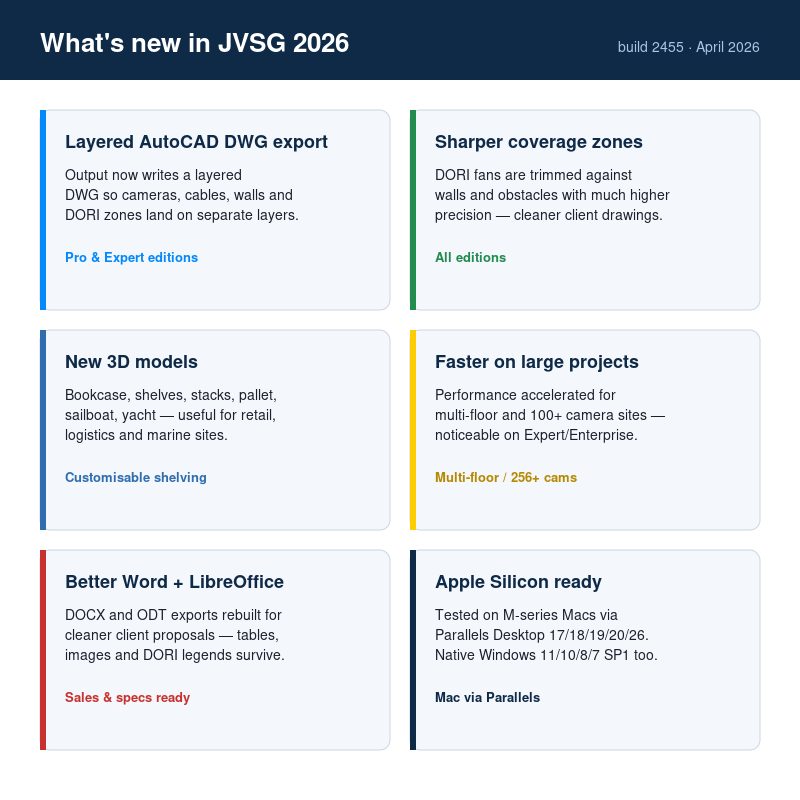The height and width of the screenshot is (800, 800).
Task: Click the Apple Silicon ready title
Action: (x=518, y=582)
